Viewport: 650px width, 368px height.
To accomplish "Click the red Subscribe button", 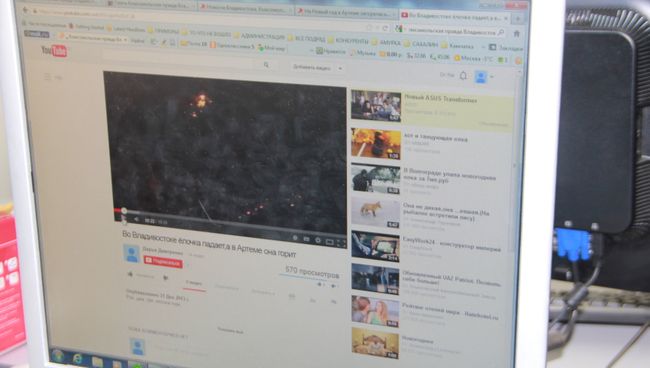I will 163,261.
